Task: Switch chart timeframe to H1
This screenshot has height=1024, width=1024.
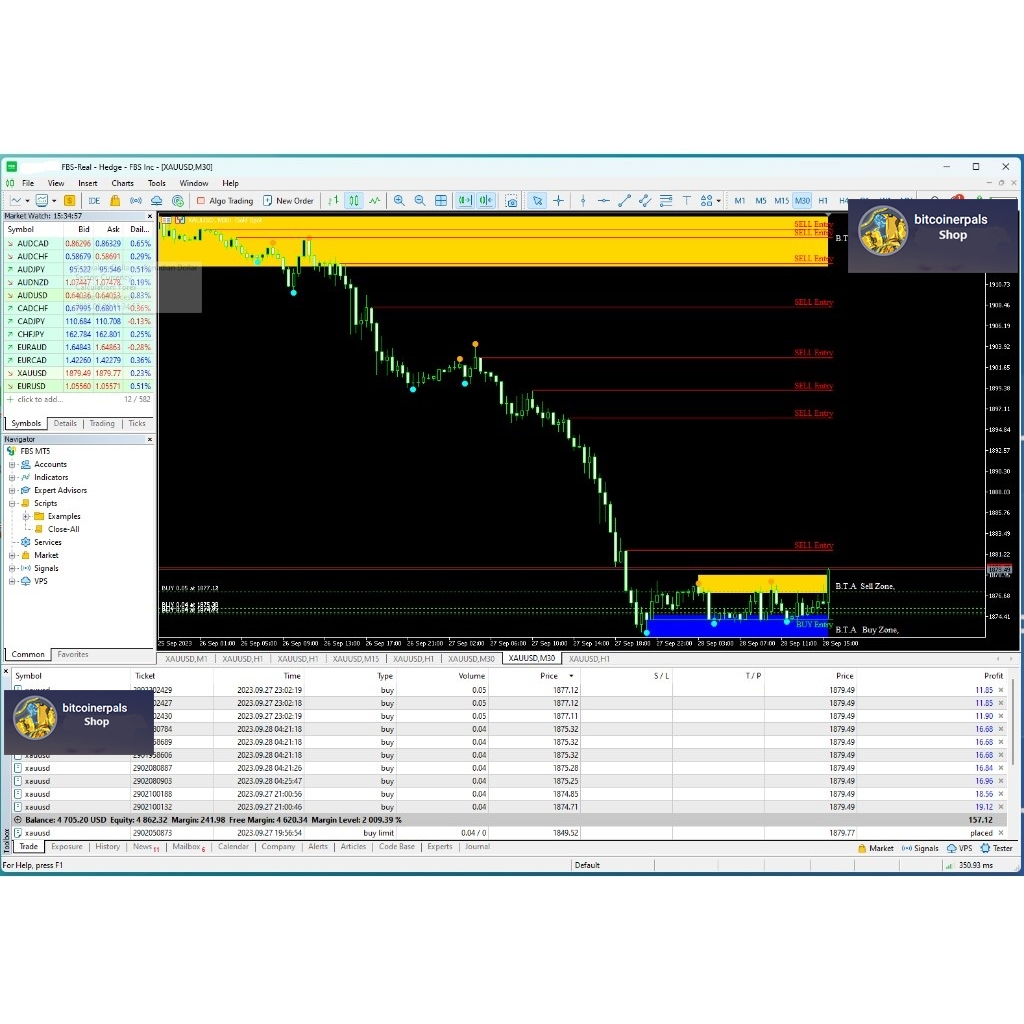Action: 823,201
